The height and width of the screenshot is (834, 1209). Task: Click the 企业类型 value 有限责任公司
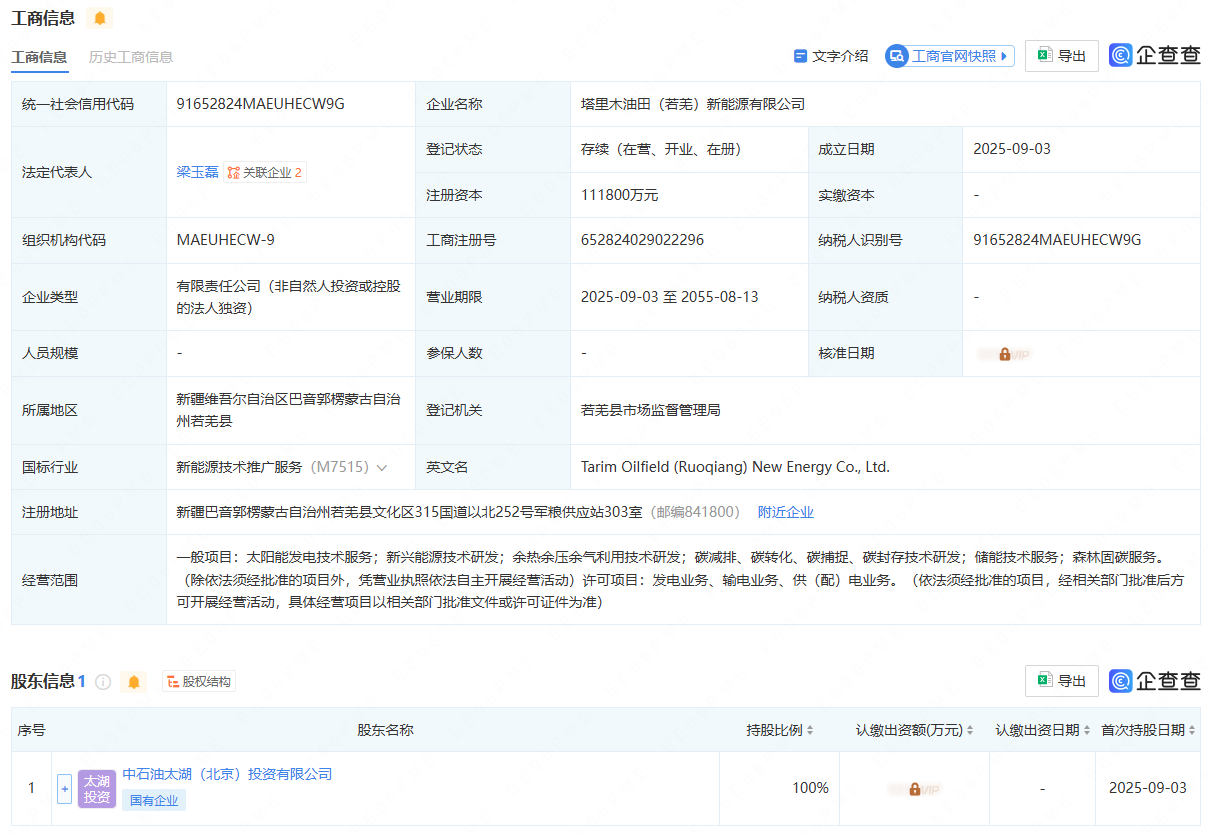click(x=289, y=297)
